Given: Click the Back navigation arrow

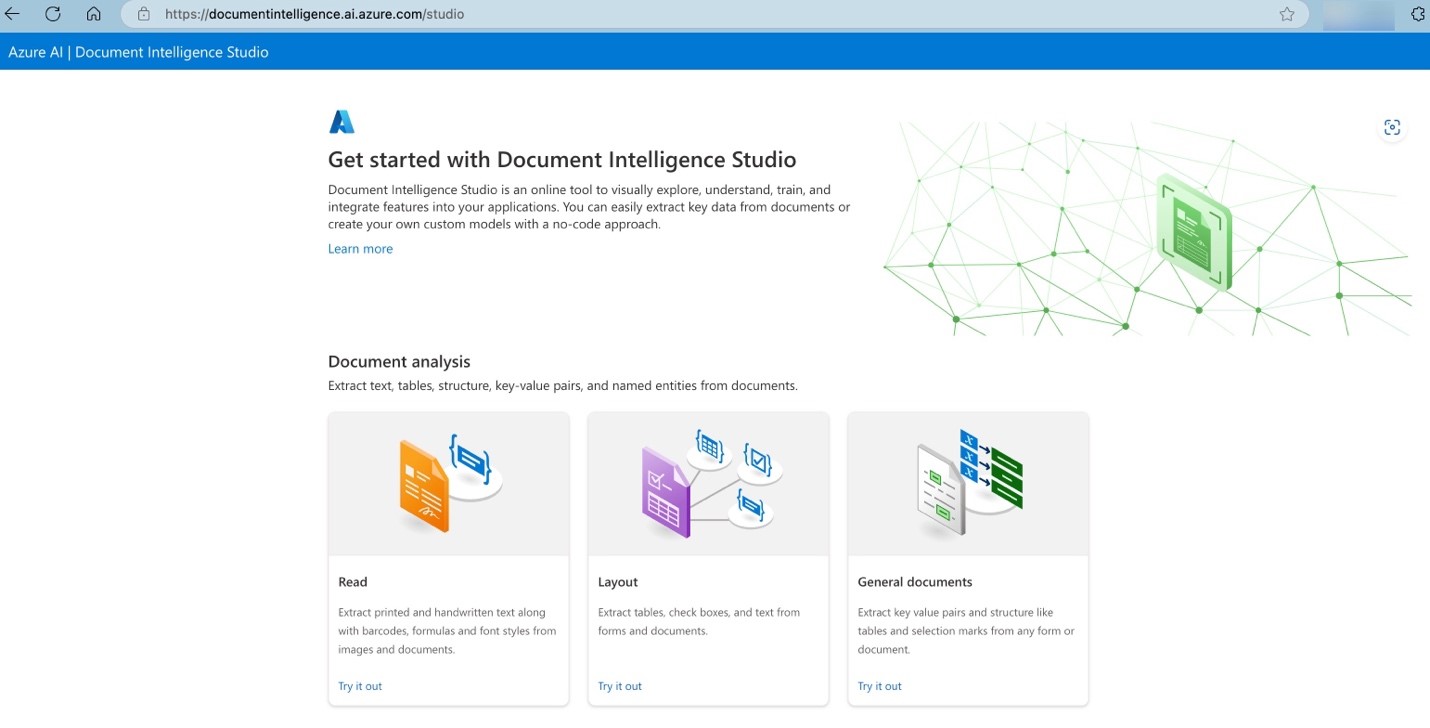Looking at the screenshot, I should 15,14.
